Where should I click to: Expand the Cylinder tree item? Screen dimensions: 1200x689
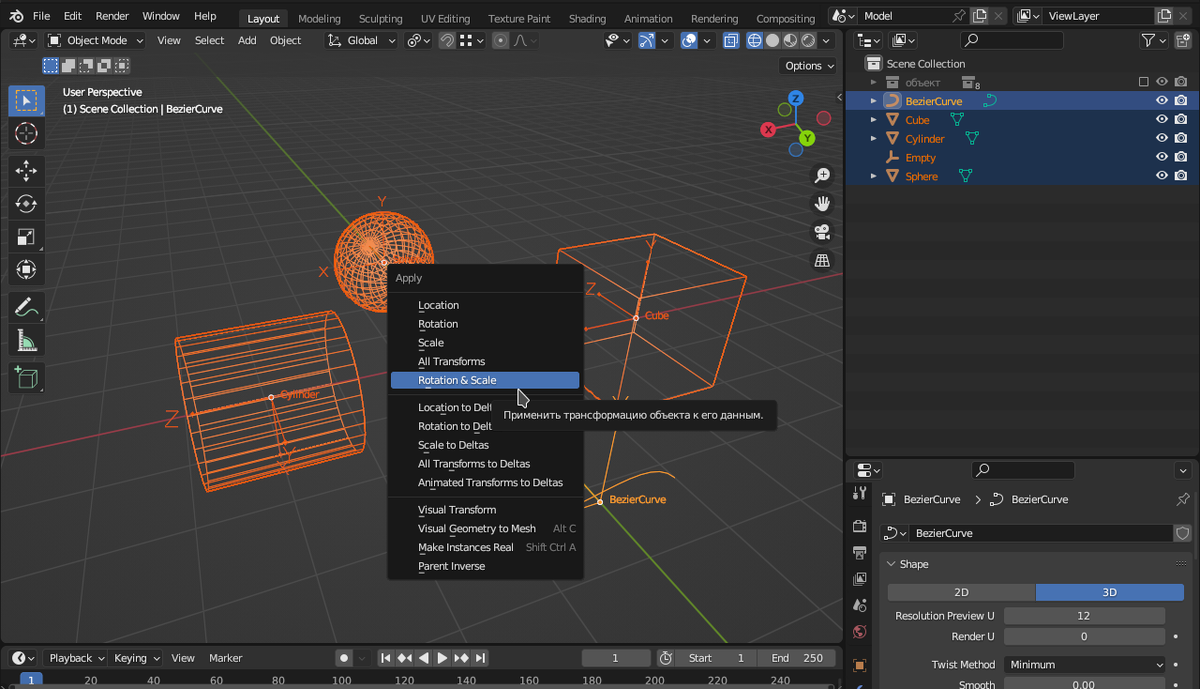pos(874,139)
